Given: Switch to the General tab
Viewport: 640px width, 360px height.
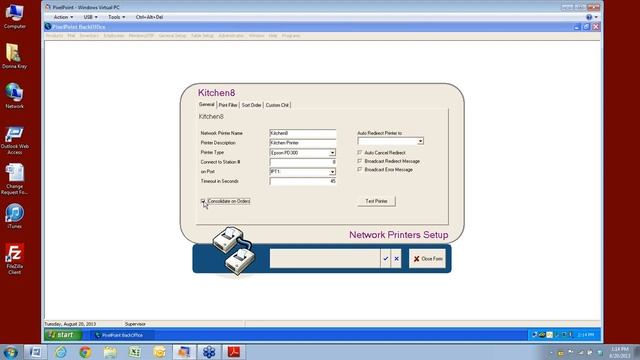Looking at the screenshot, I should point(207,104).
